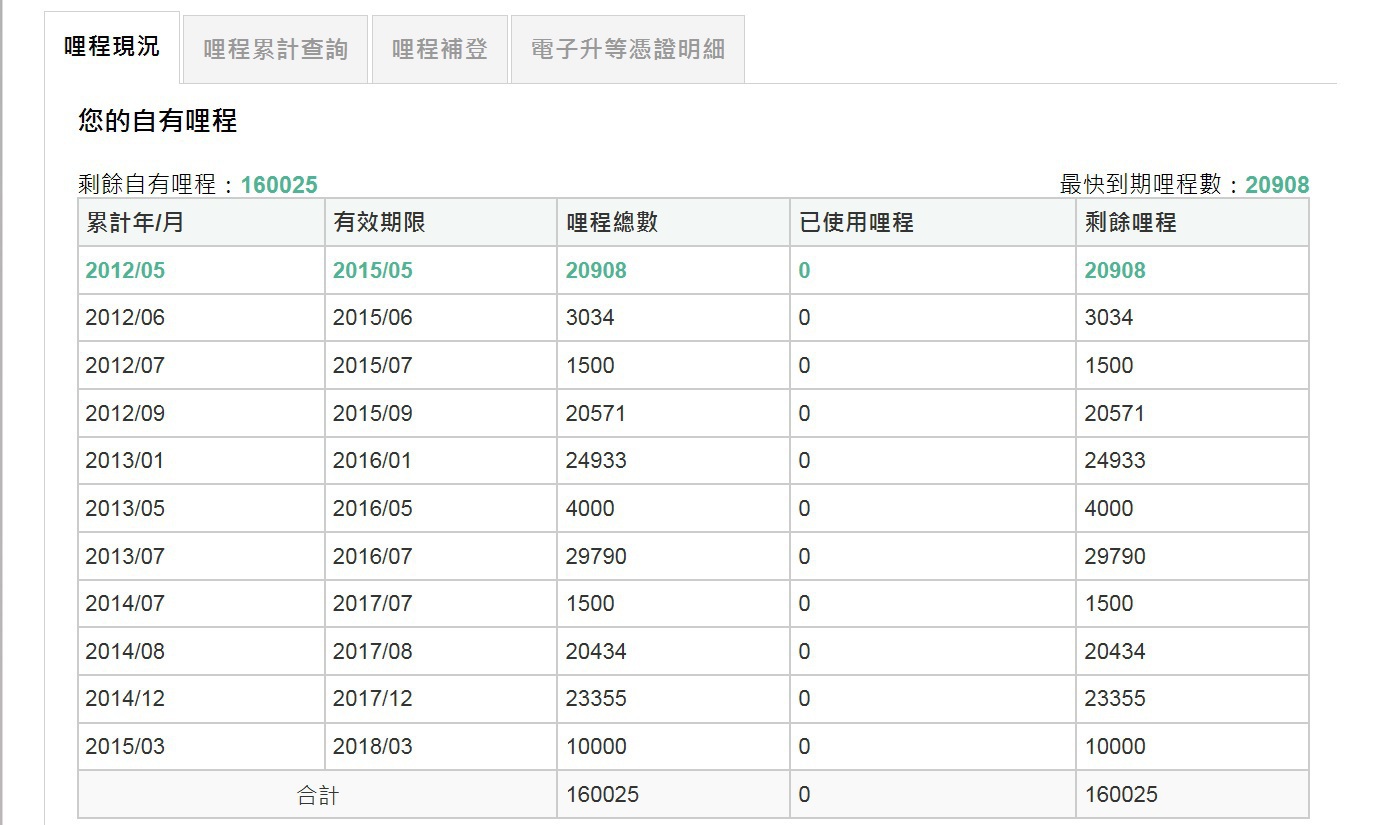Select the 2018/03 expiry date cell
The width and height of the screenshot is (1383, 825).
click(x=372, y=747)
